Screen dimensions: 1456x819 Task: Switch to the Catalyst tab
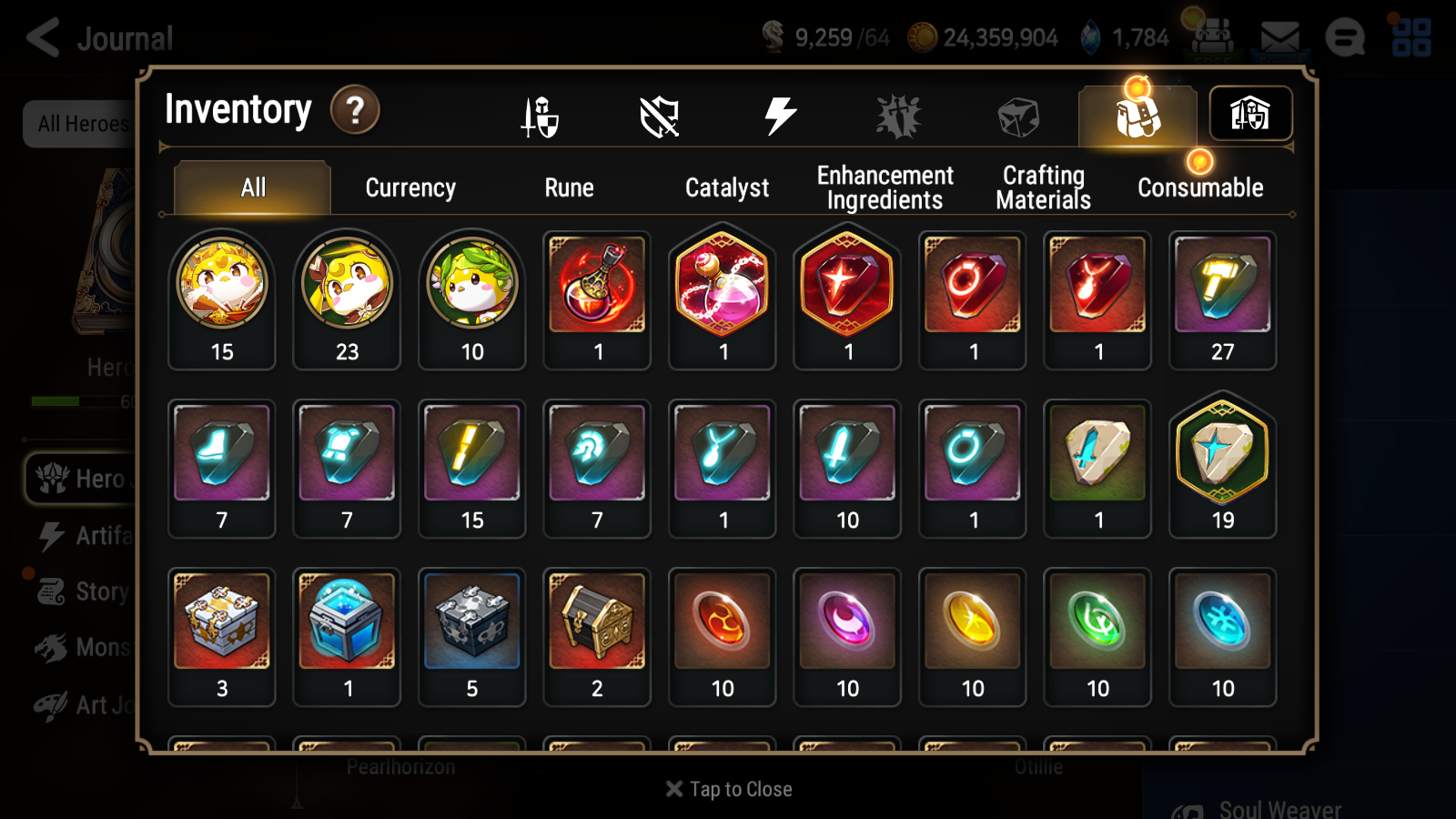click(727, 188)
